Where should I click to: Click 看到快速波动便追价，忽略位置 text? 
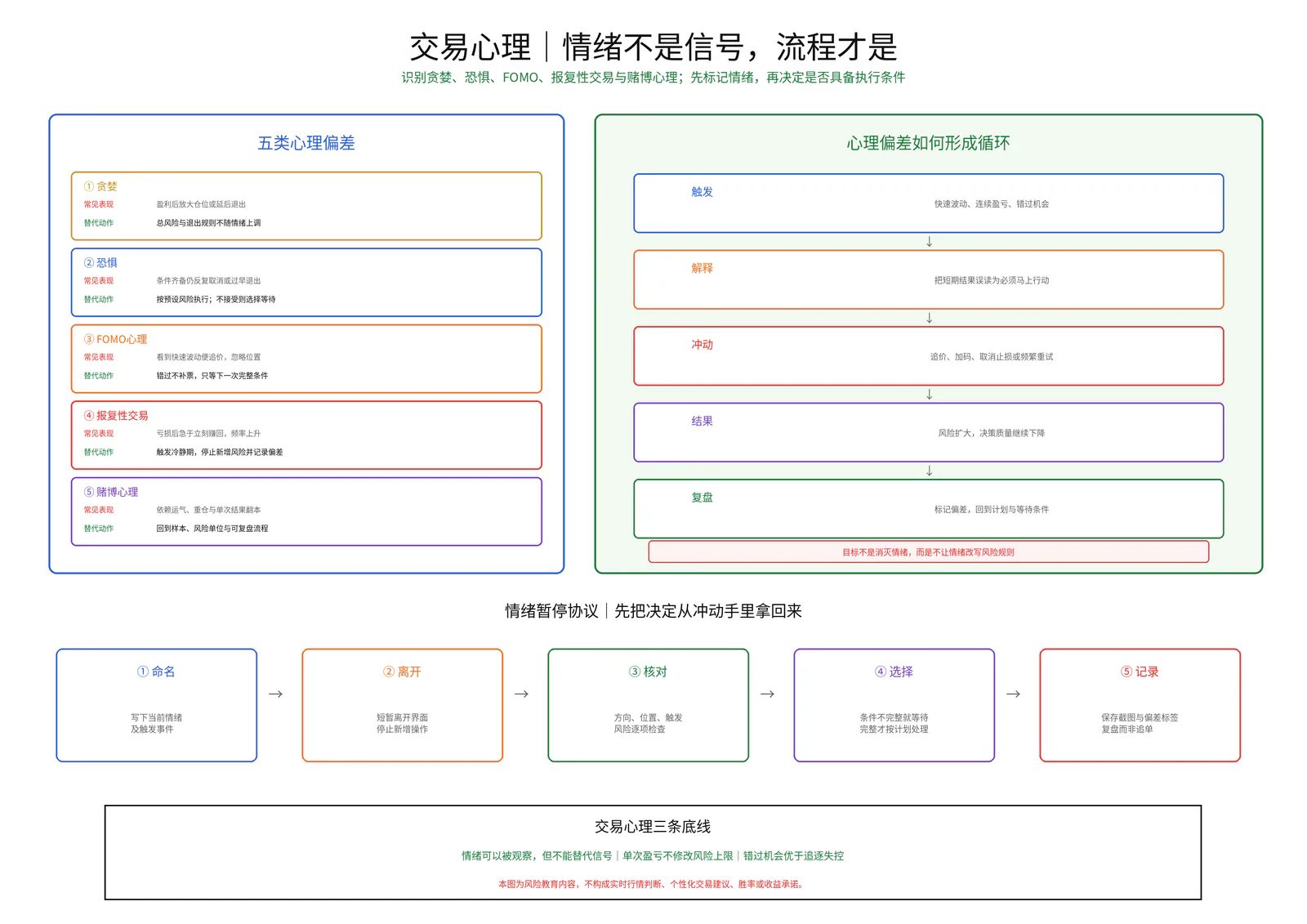pyautogui.click(x=208, y=357)
